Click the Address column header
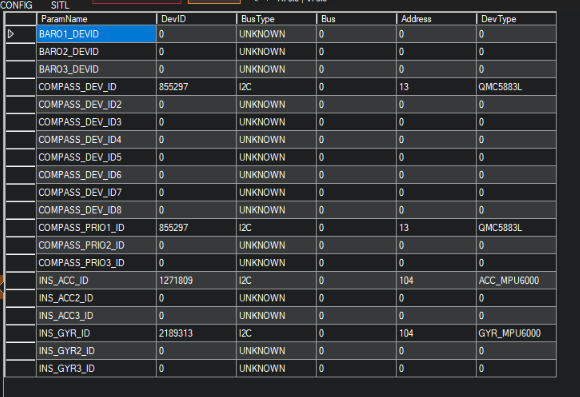This screenshot has height=397, width=580. click(x=436, y=19)
